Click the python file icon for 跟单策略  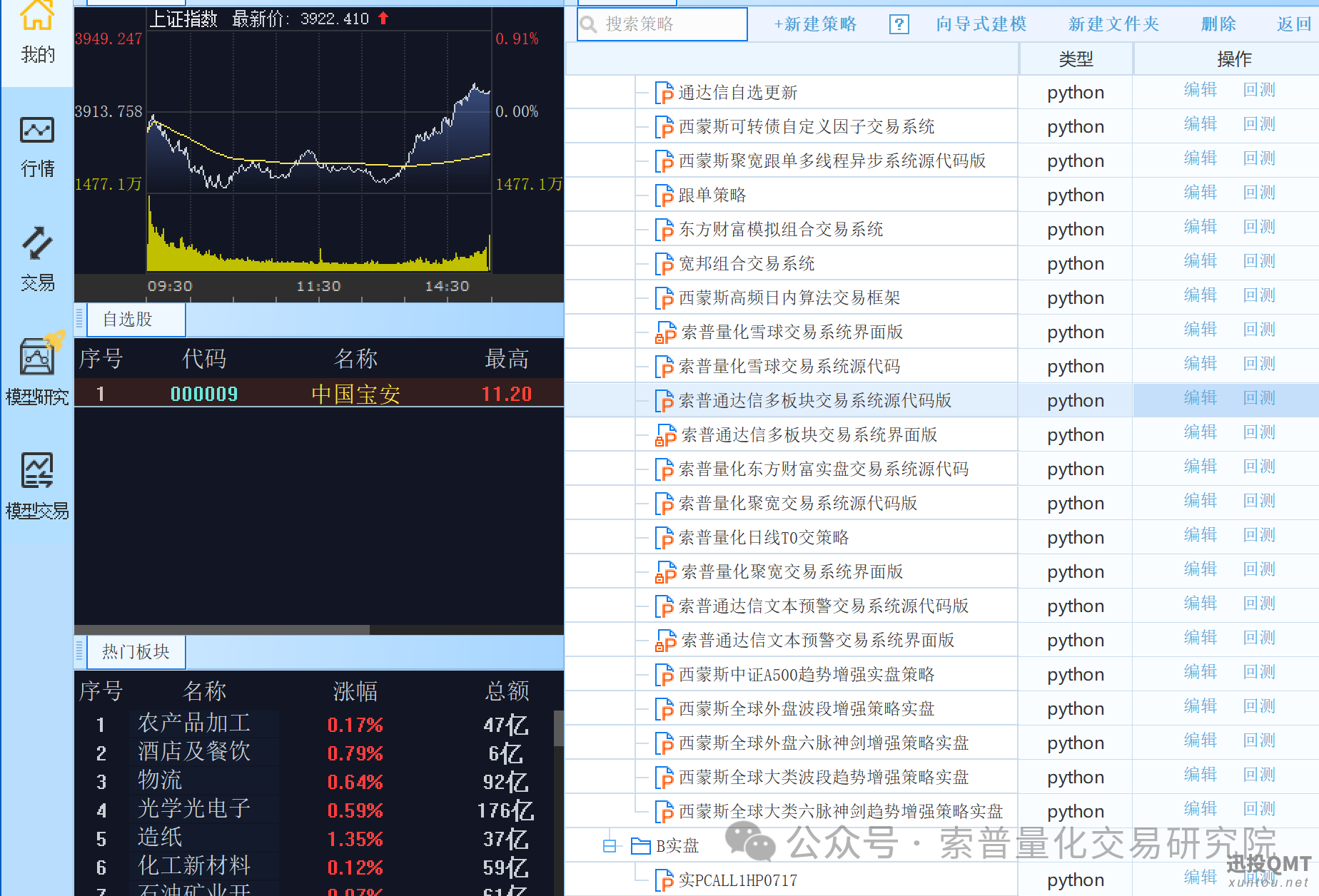pos(664,195)
